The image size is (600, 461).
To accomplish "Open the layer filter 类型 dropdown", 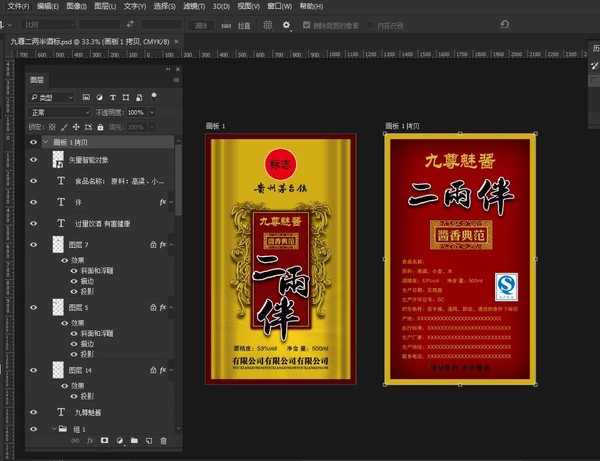I will point(51,98).
